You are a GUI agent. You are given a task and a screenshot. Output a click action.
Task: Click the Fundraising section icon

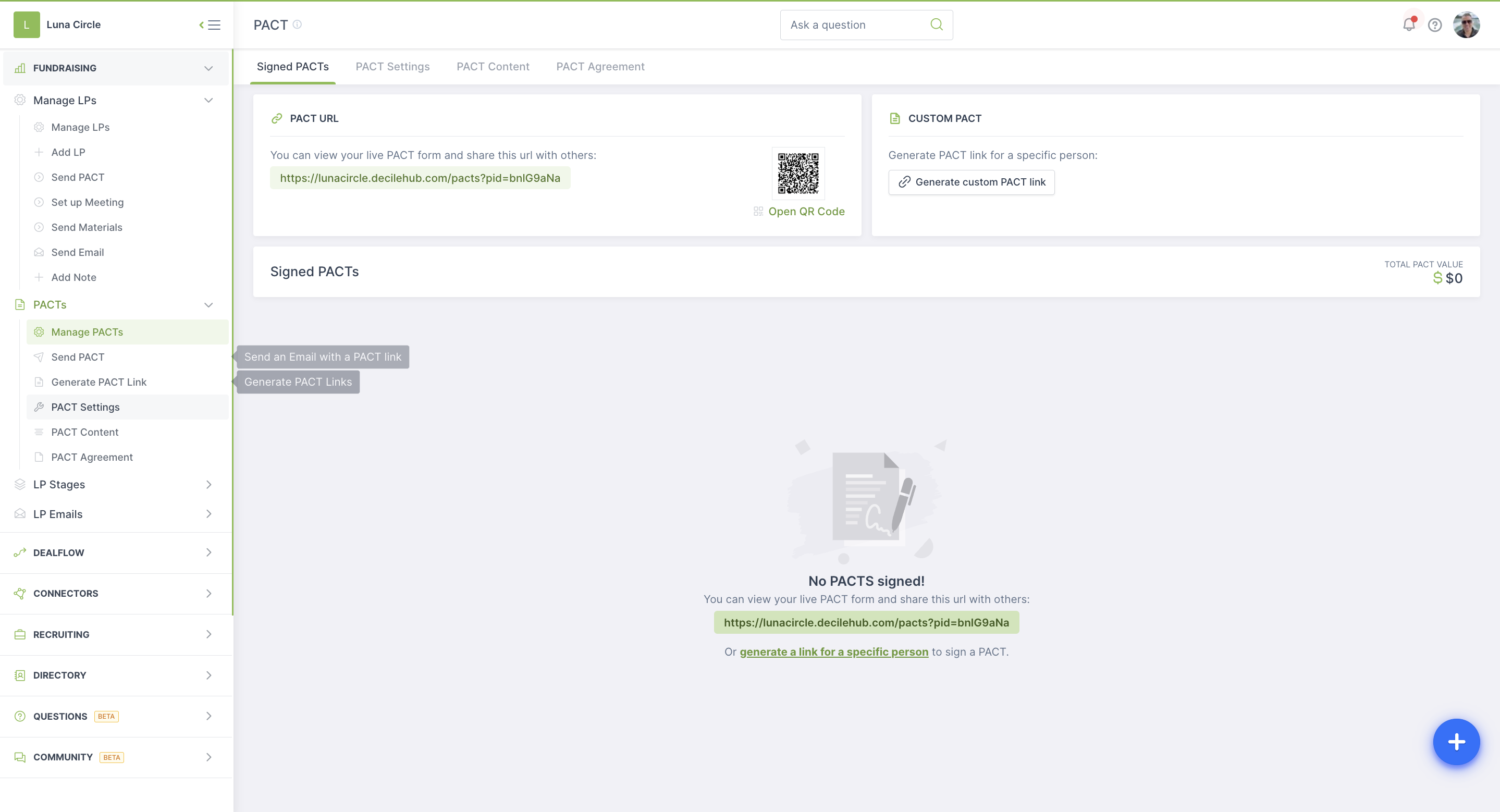click(20, 68)
